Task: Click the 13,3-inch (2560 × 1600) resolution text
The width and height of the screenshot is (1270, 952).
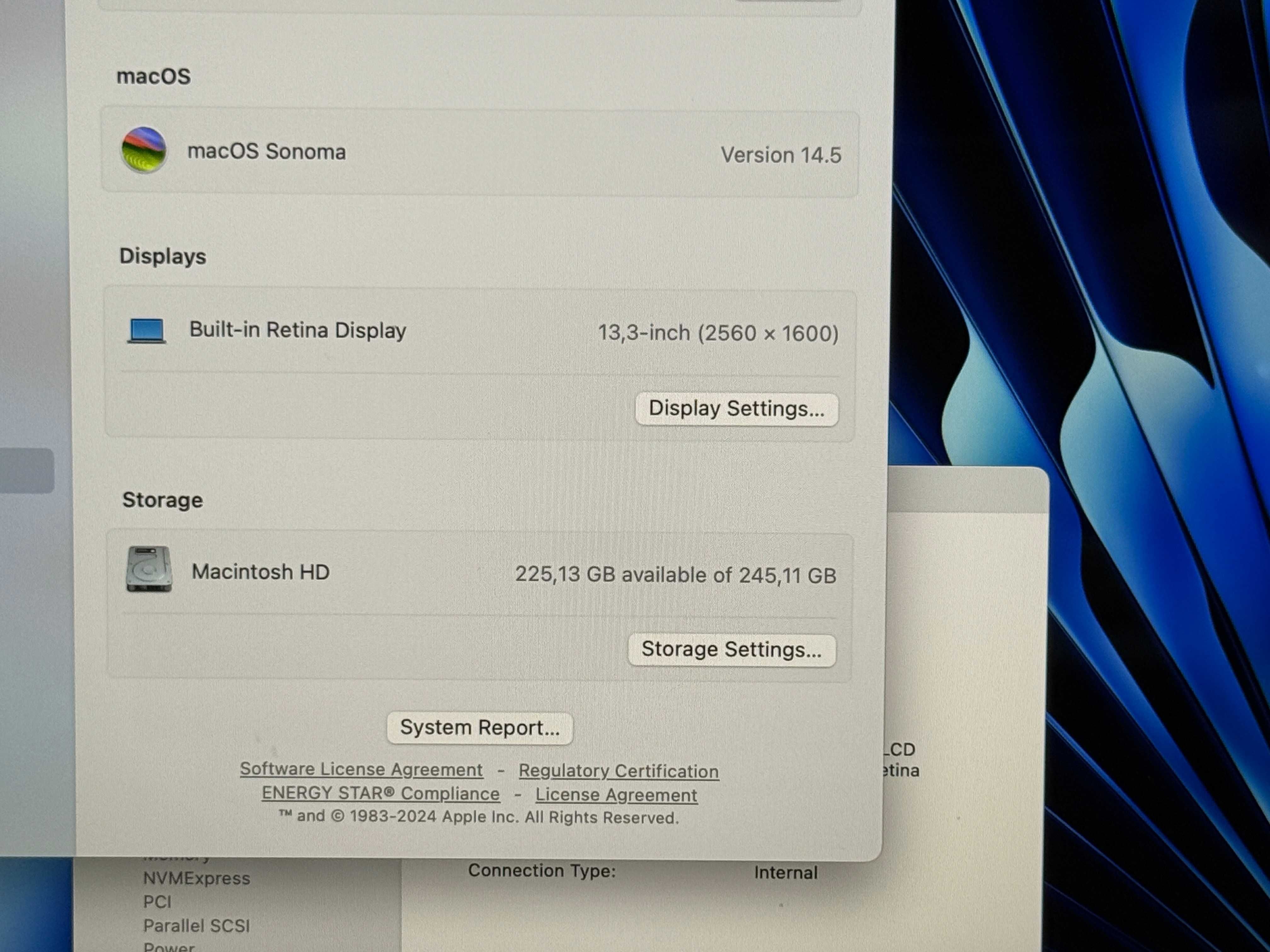Action: (x=718, y=333)
